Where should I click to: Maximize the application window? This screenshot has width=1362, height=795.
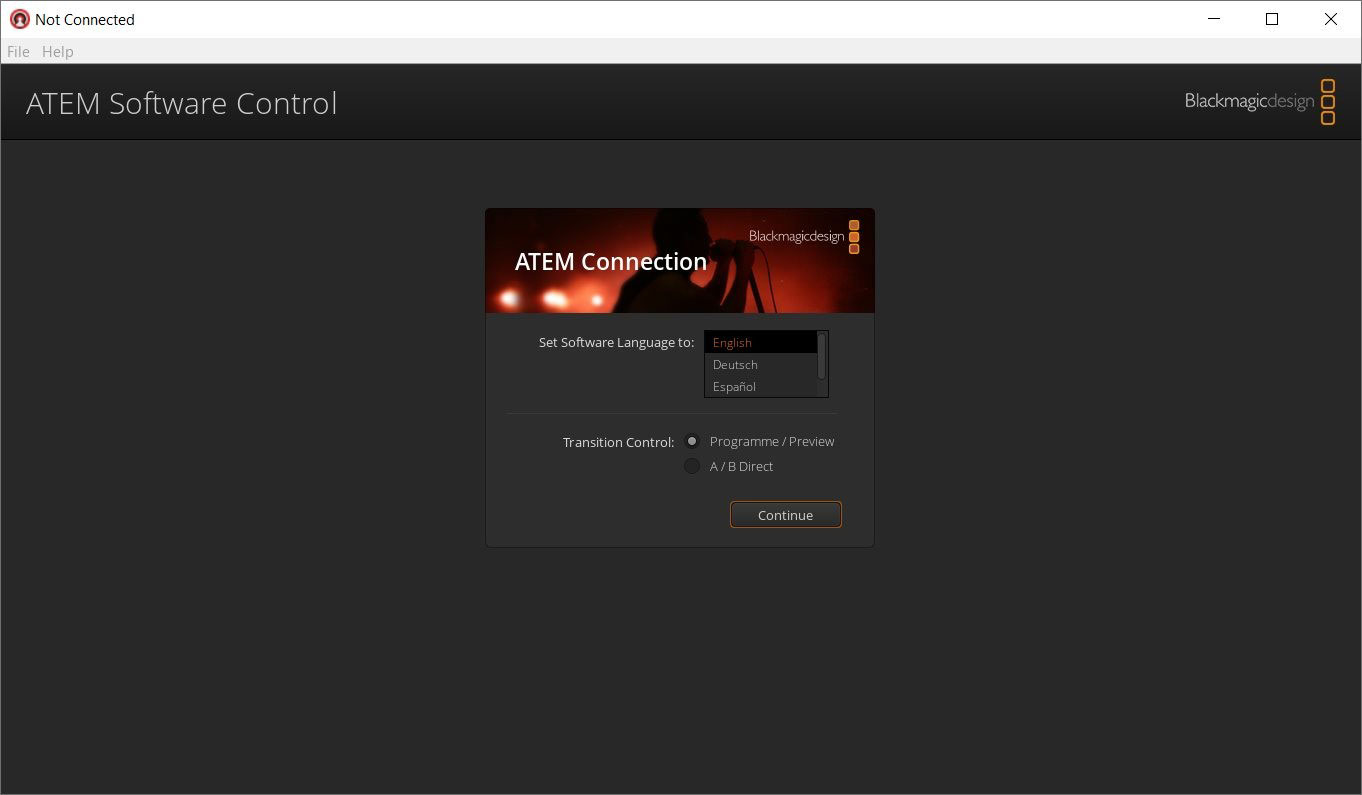tap(1272, 19)
